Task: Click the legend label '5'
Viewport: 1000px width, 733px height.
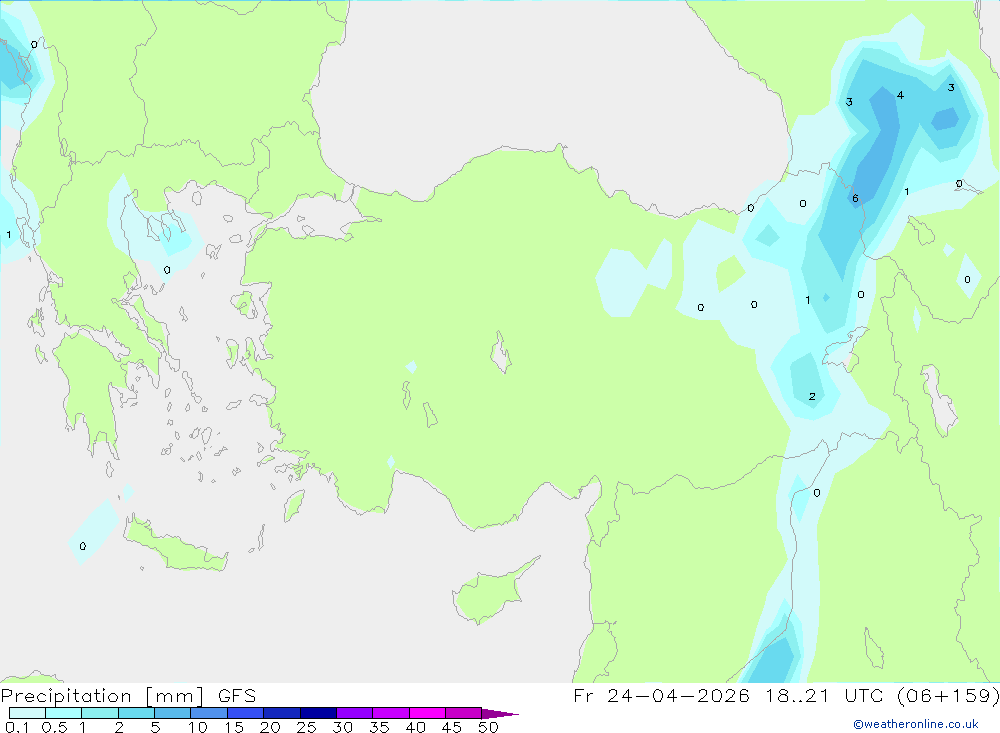Action: click(155, 727)
